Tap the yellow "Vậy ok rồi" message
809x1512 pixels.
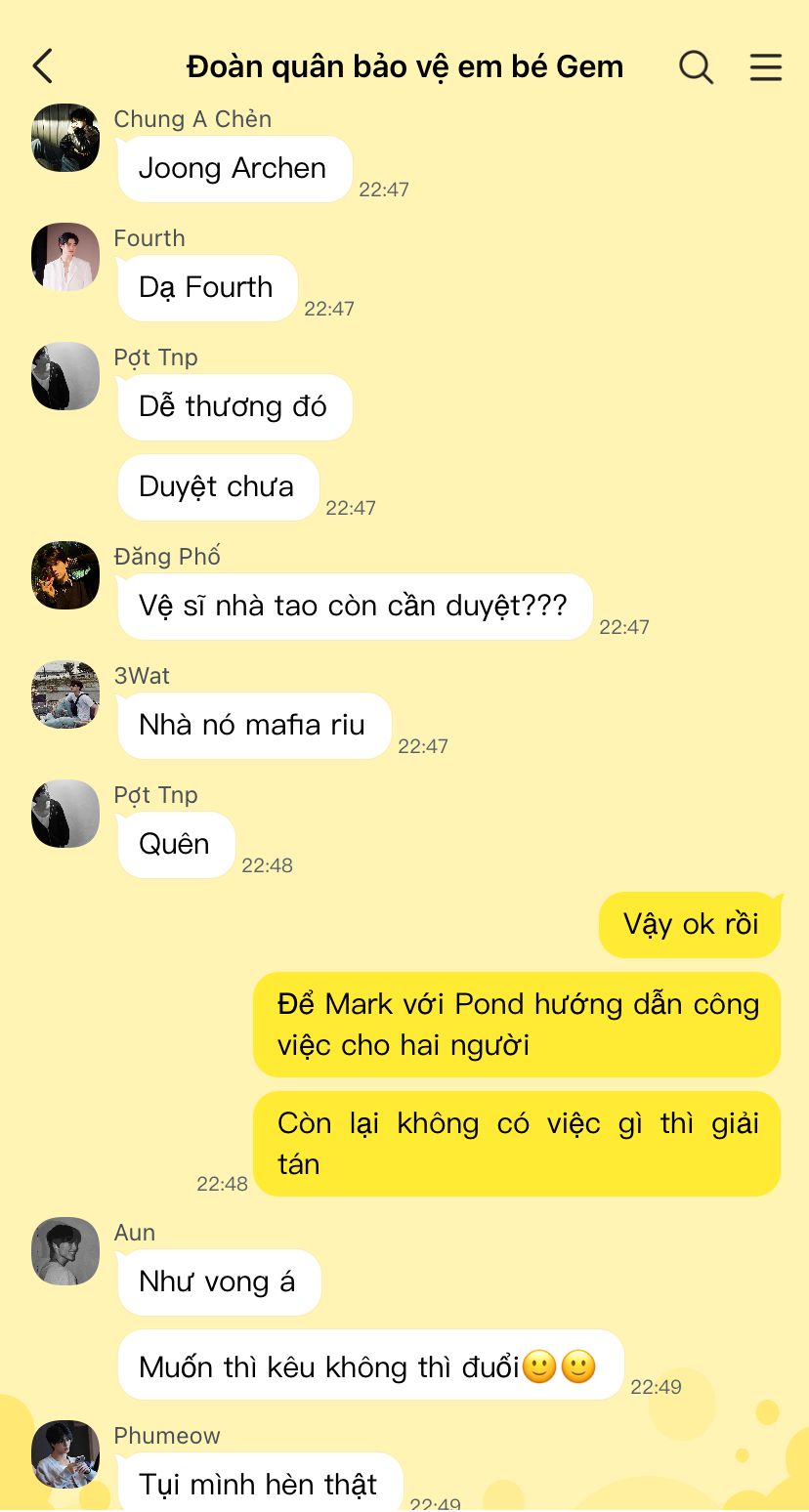[x=690, y=925]
